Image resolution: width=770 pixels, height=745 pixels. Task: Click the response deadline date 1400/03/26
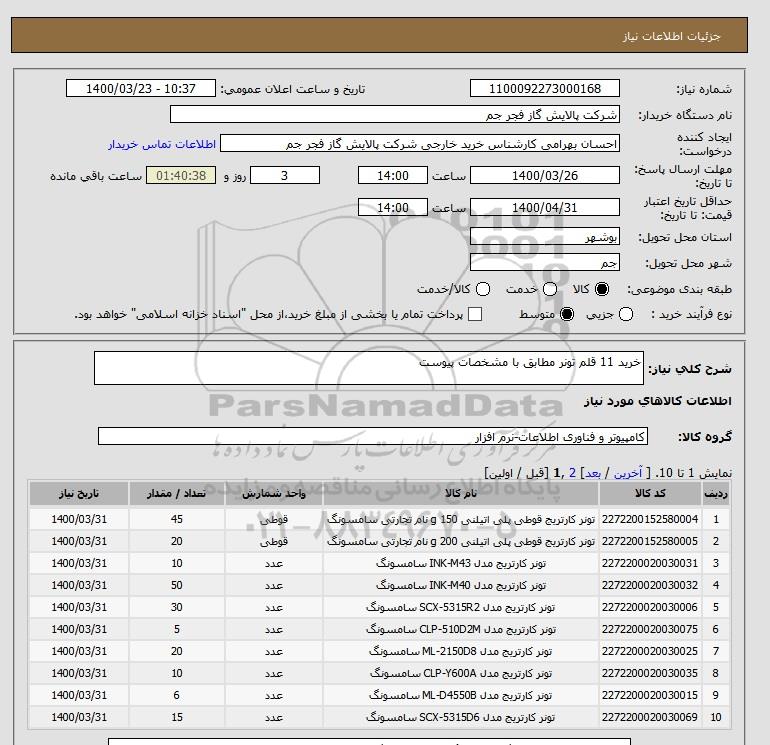[x=545, y=175]
